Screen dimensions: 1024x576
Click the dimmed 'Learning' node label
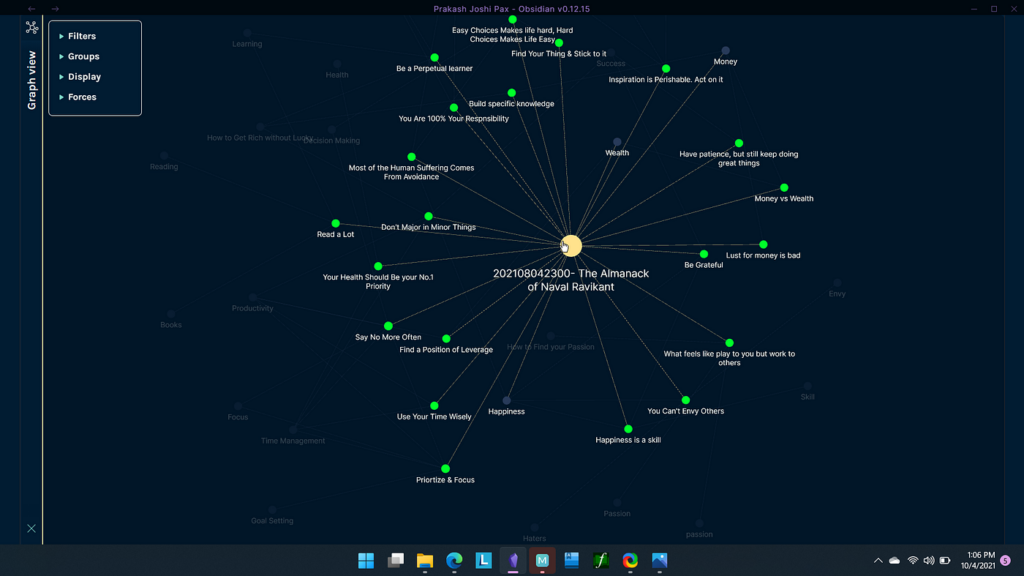247,44
